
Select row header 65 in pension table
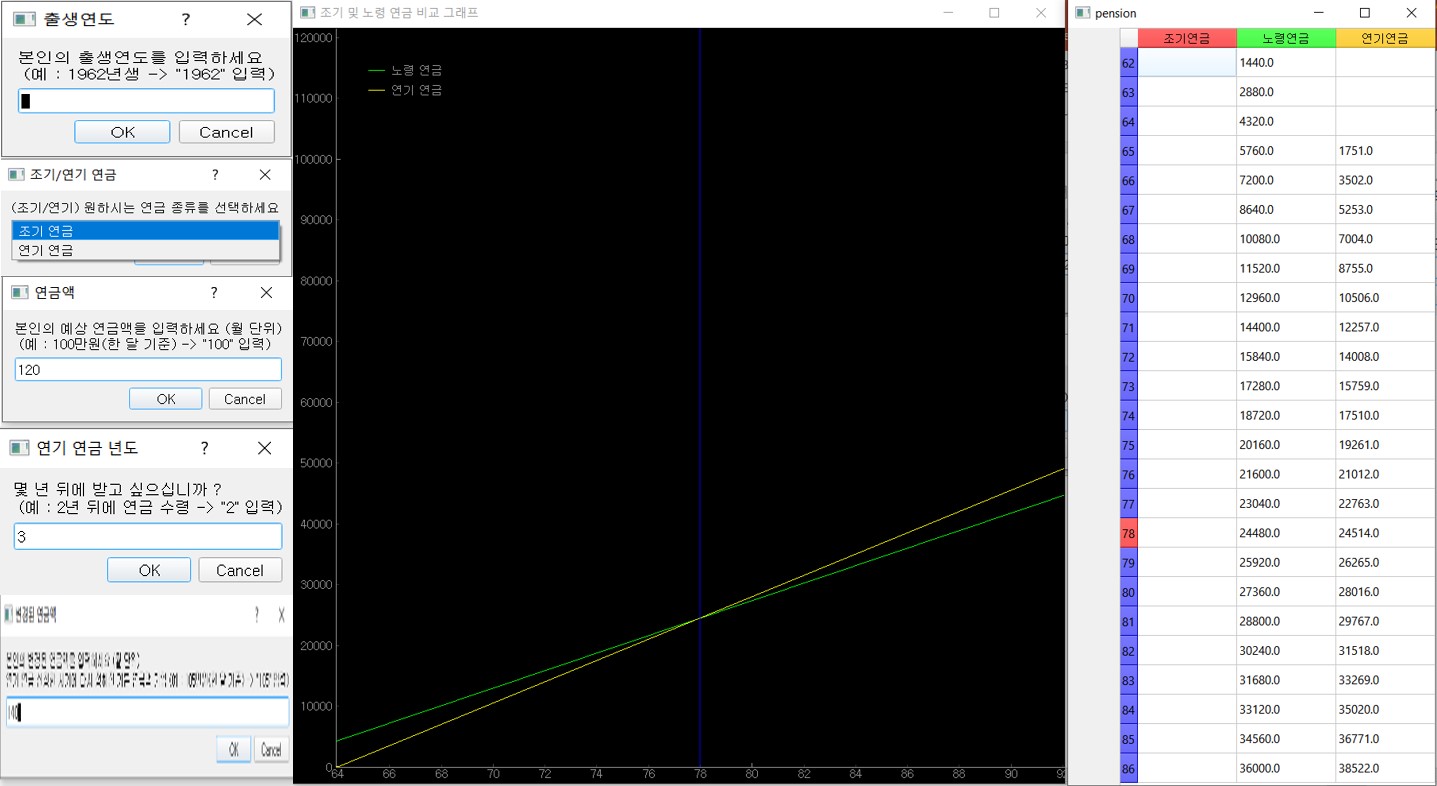1129,151
